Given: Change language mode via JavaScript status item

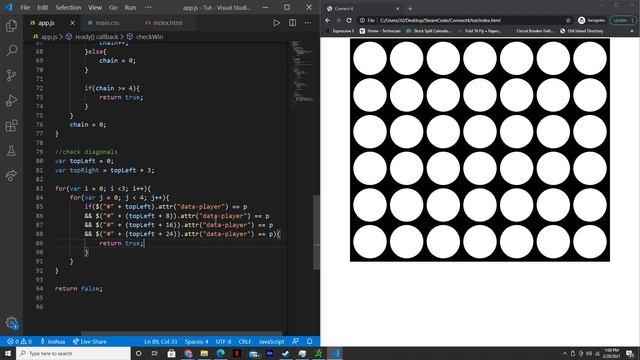Looking at the screenshot, I should tap(271, 341).
